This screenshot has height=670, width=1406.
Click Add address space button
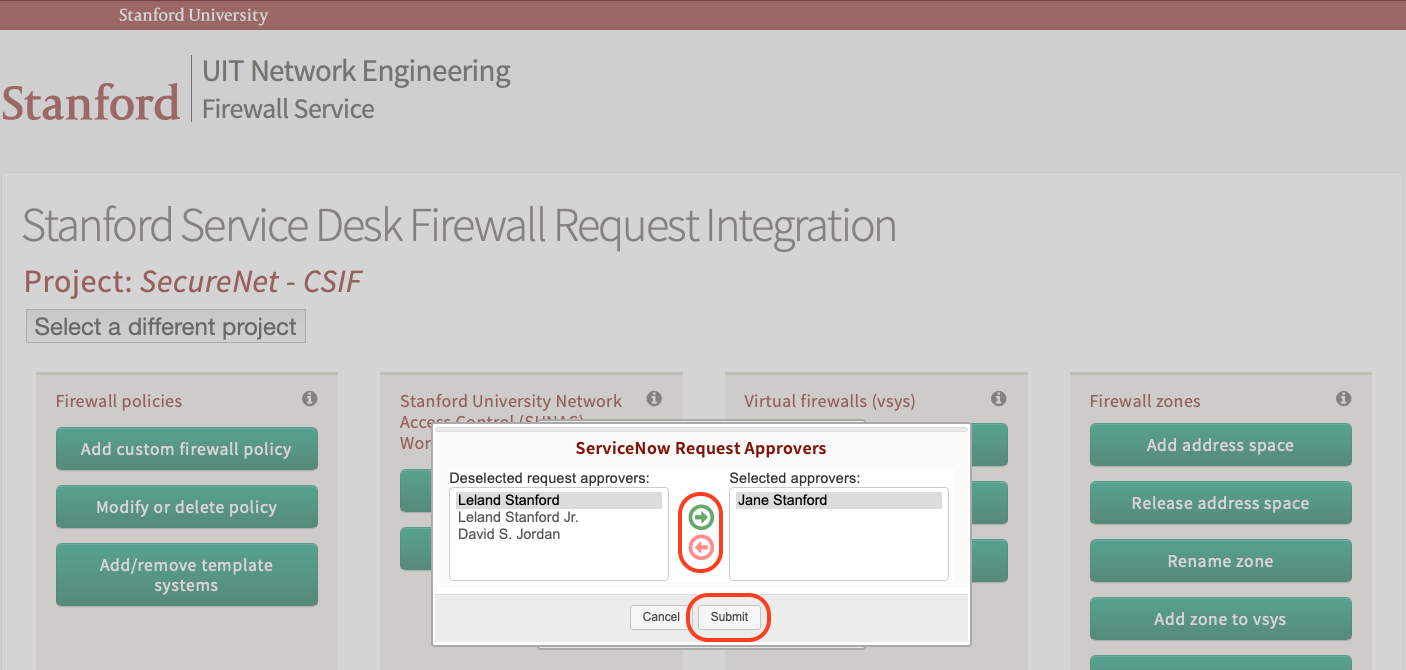[x=1220, y=445]
